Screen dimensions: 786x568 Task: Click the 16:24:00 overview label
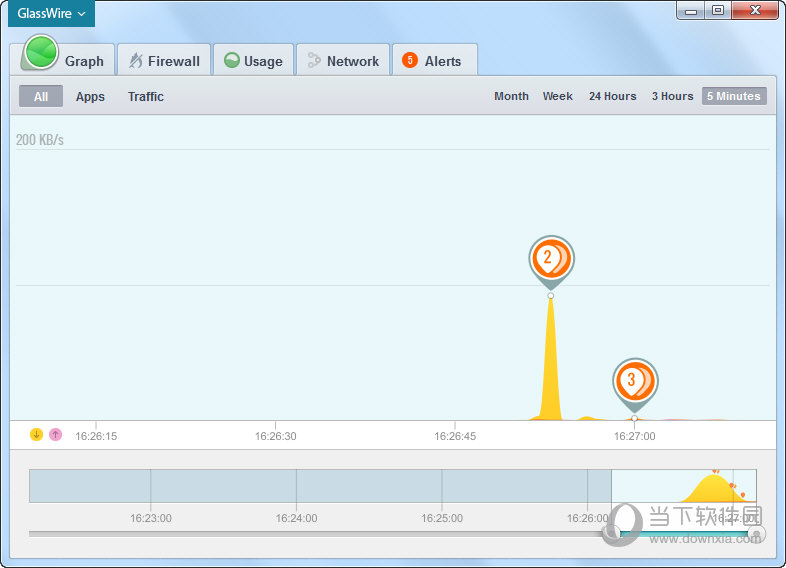point(296,518)
